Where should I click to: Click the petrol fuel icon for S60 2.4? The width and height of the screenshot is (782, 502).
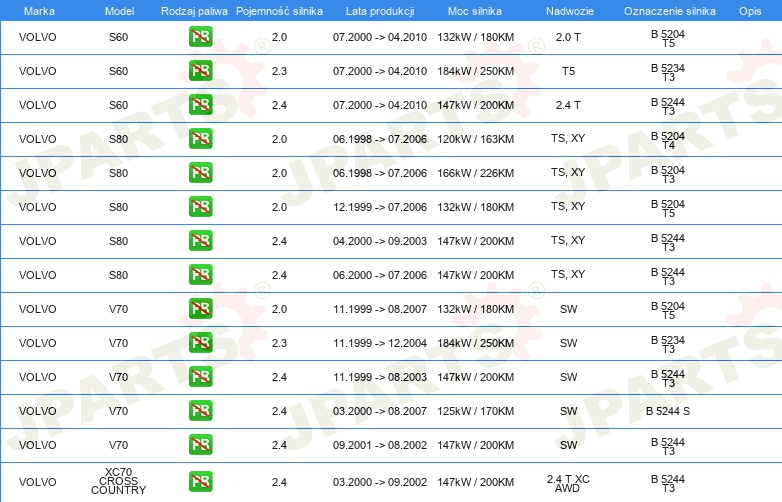200,105
